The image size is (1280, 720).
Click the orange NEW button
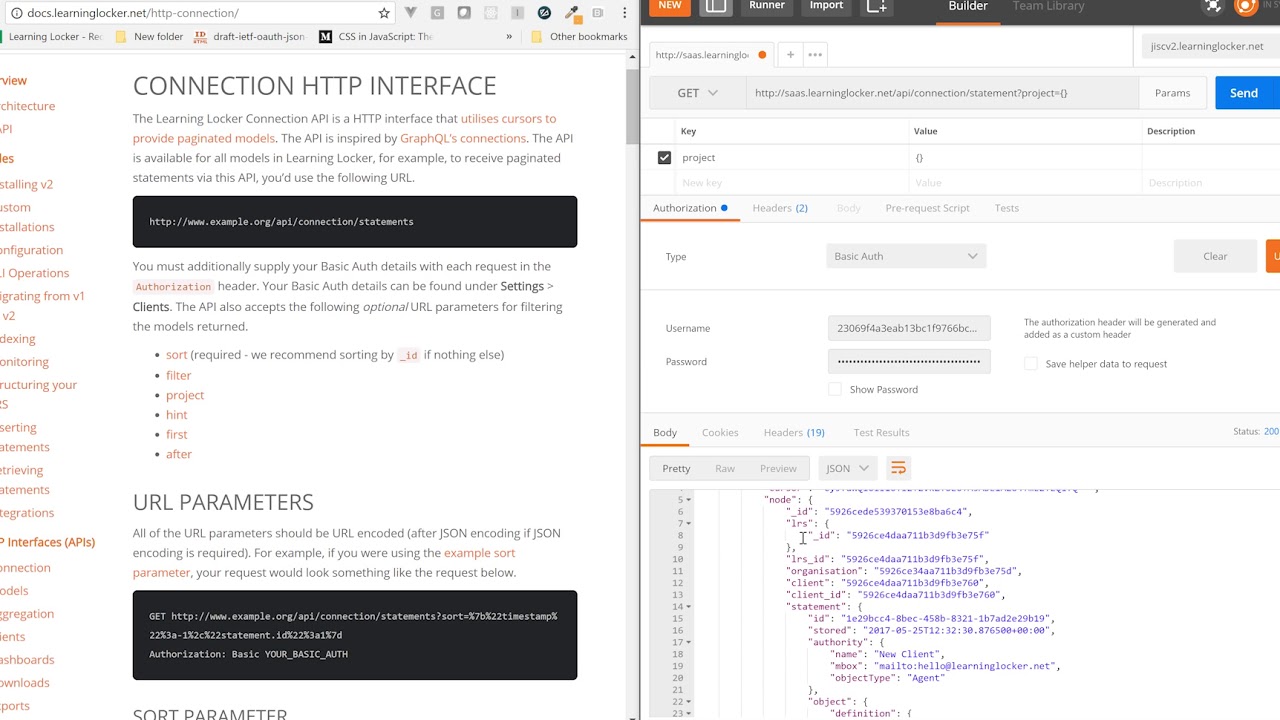[670, 6]
